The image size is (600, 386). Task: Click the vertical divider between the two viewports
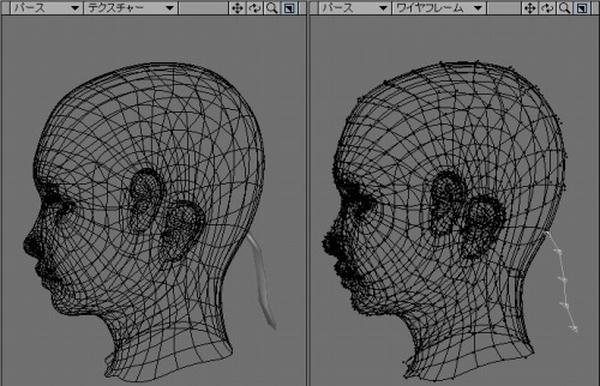(308, 193)
